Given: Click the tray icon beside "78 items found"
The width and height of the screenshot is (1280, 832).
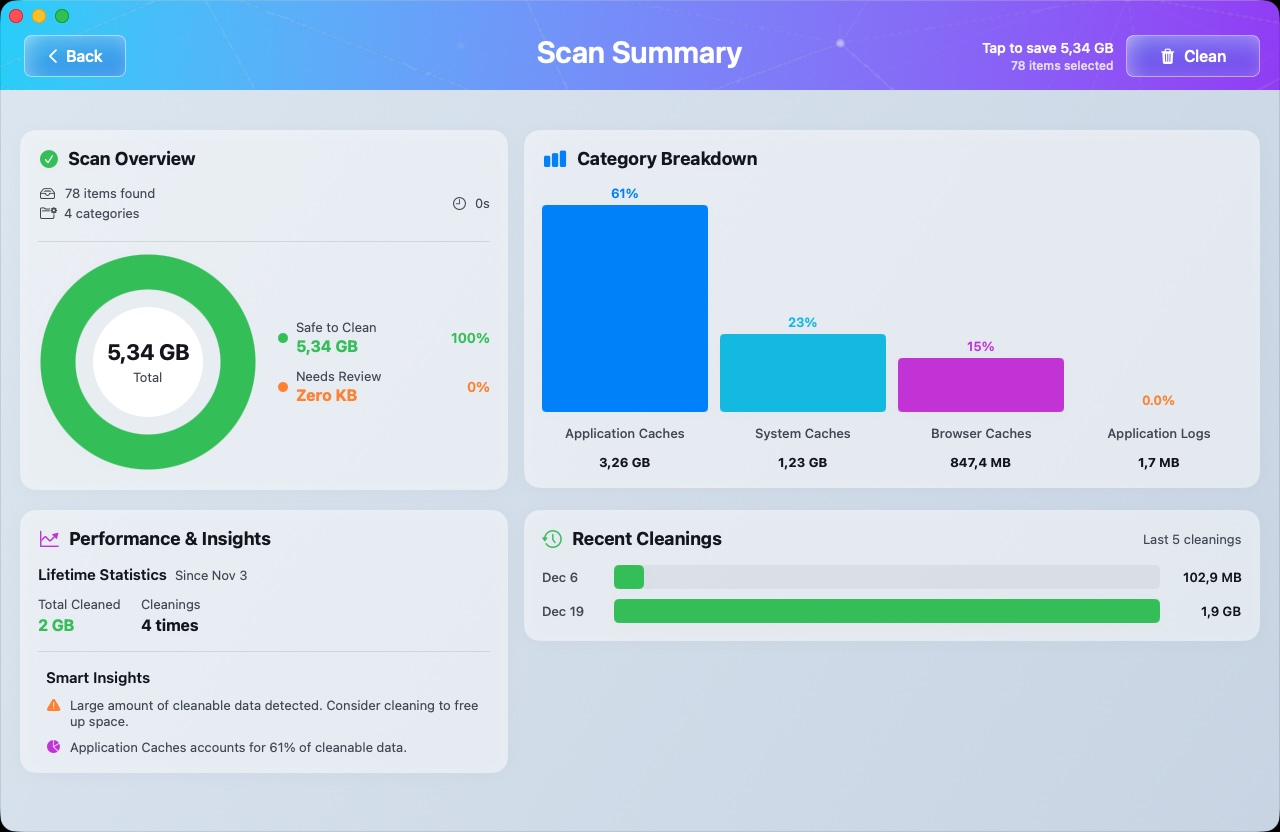Looking at the screenshot, I should coord(47,193).
